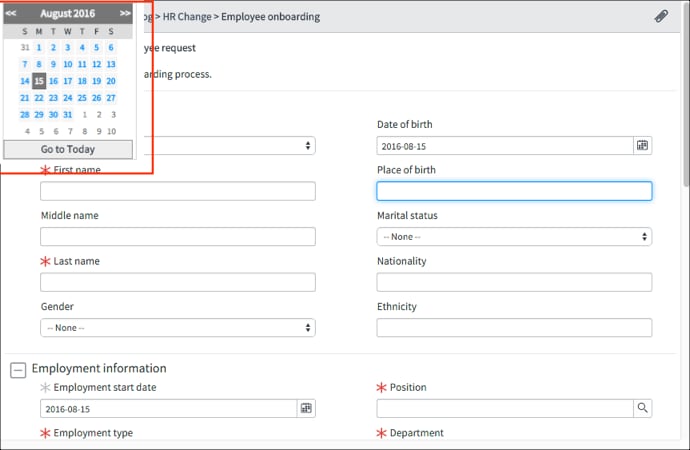Select August 31 in the calendar

click(x=68, y=114)
